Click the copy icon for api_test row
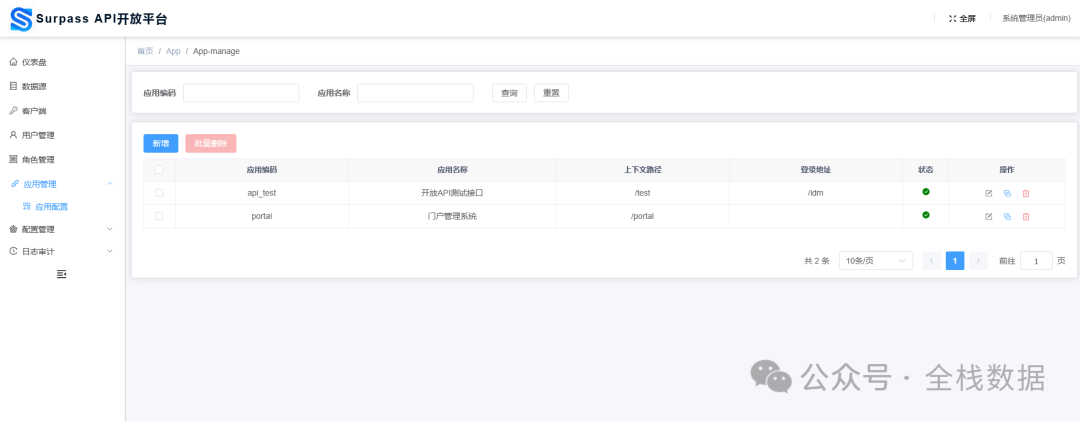This screenshot has height=421, width=1080. pos(1007,193)
